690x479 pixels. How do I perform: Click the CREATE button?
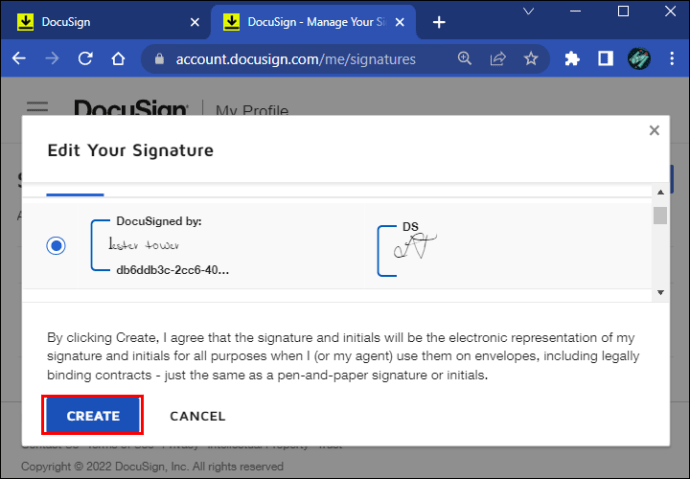[93, 416]
